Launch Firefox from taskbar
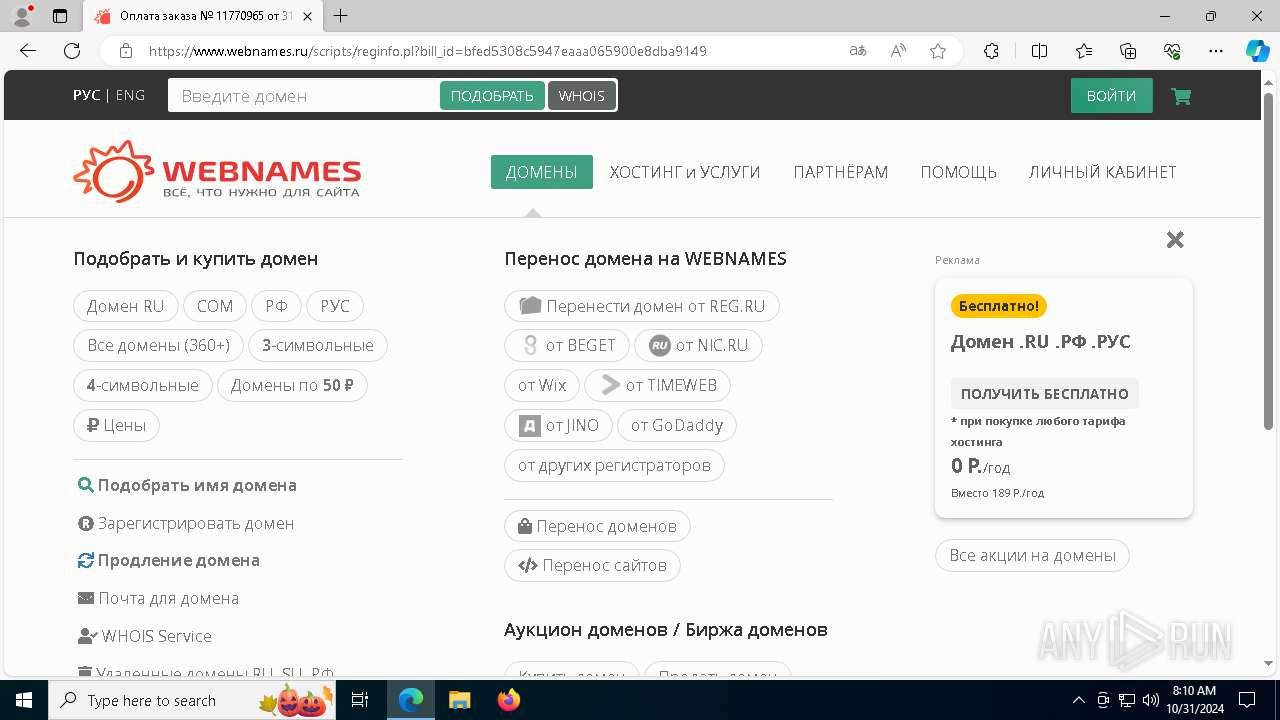The image size is (1280, 720). (509, 700)
